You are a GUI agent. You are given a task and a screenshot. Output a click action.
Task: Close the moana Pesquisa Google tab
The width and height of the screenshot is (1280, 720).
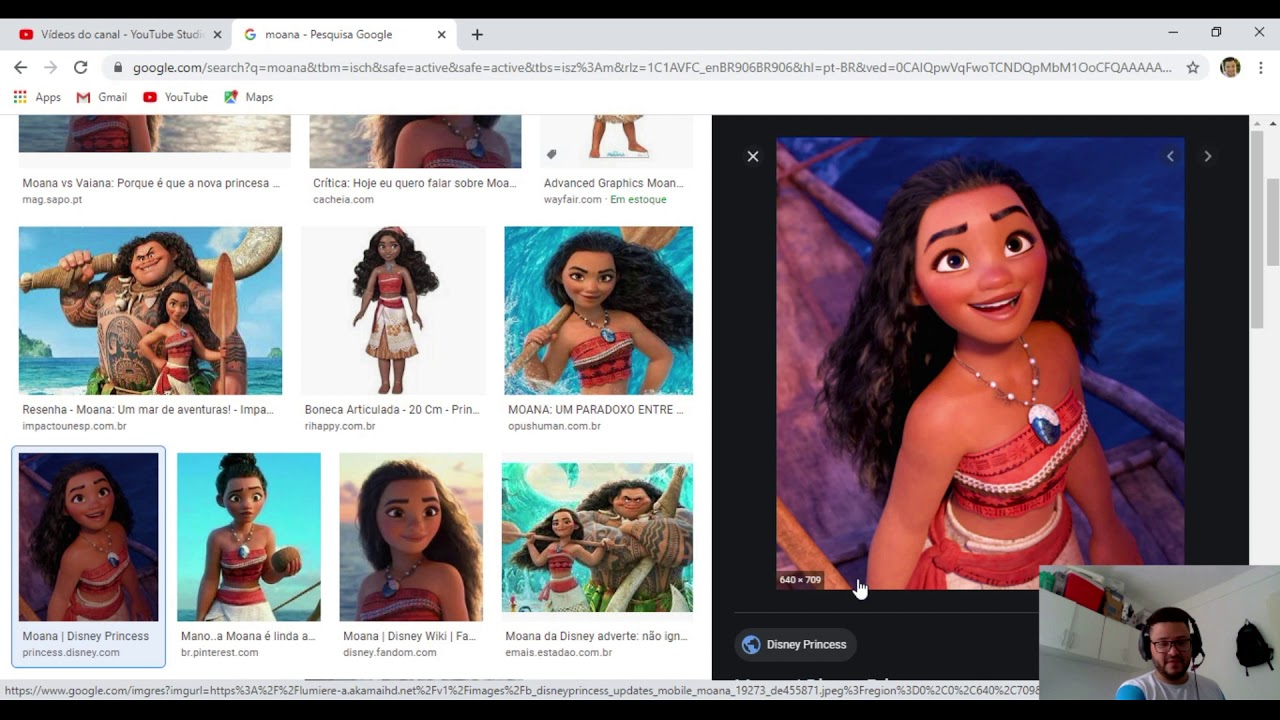[x=441, y=34]
